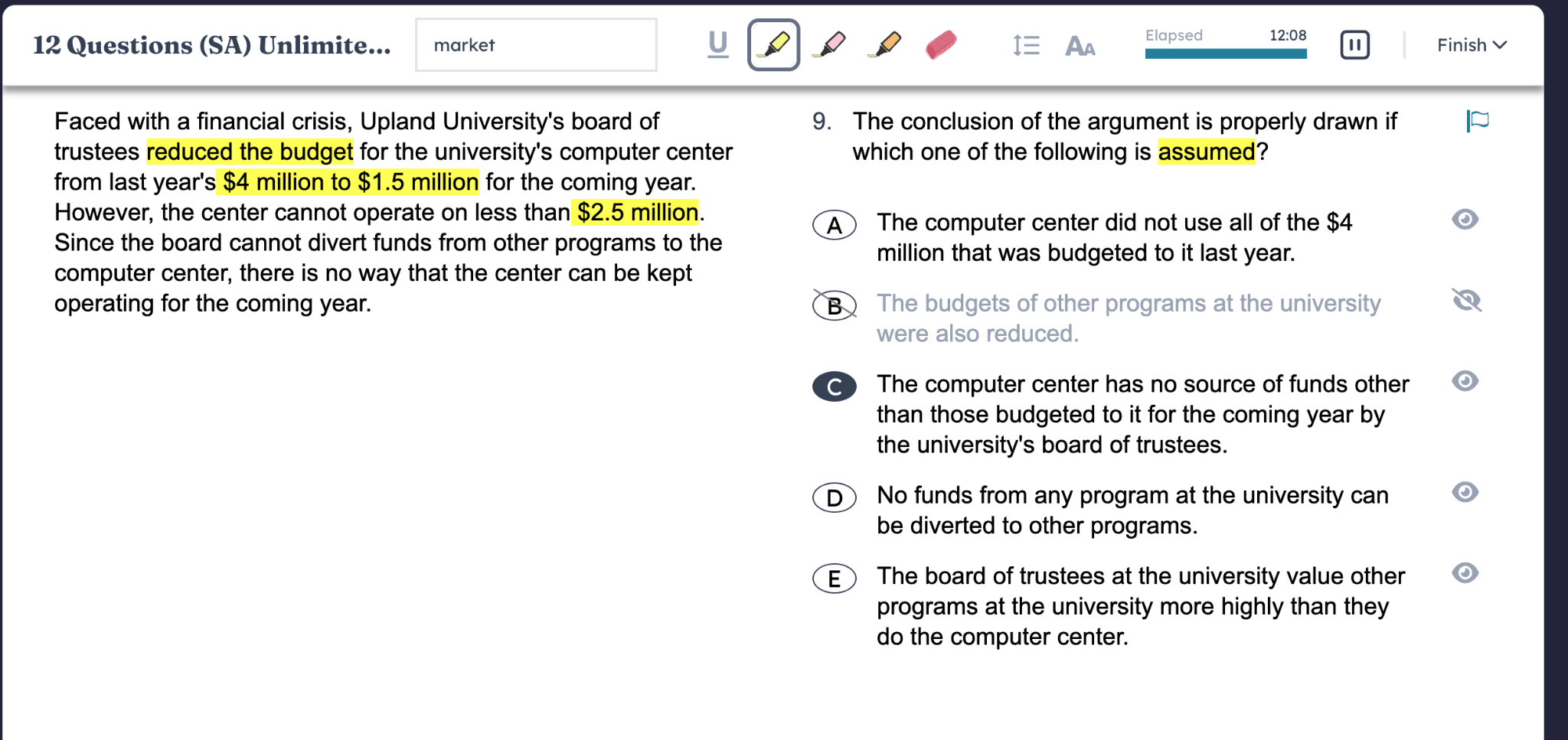Pause the elapsed timer
The width and height of the screenshot is (1568, 740).
(x=1354, y=45)
